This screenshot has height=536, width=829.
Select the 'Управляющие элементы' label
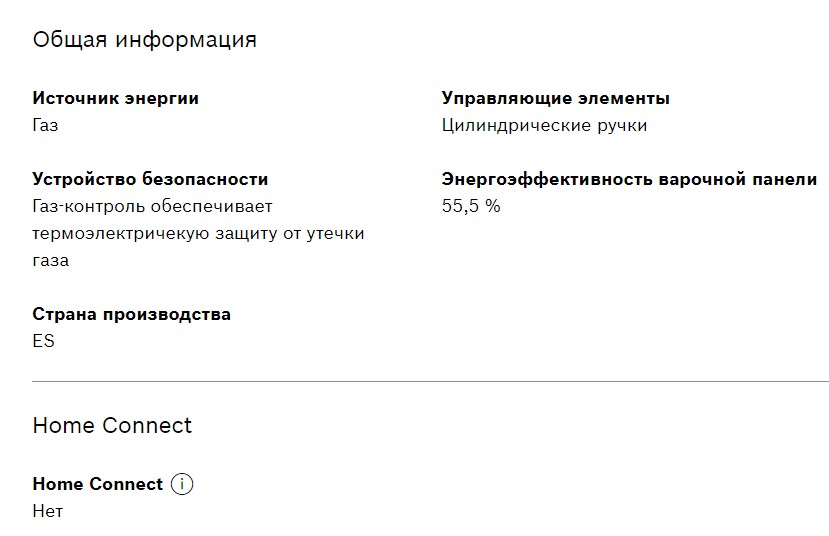click(555, 98)
